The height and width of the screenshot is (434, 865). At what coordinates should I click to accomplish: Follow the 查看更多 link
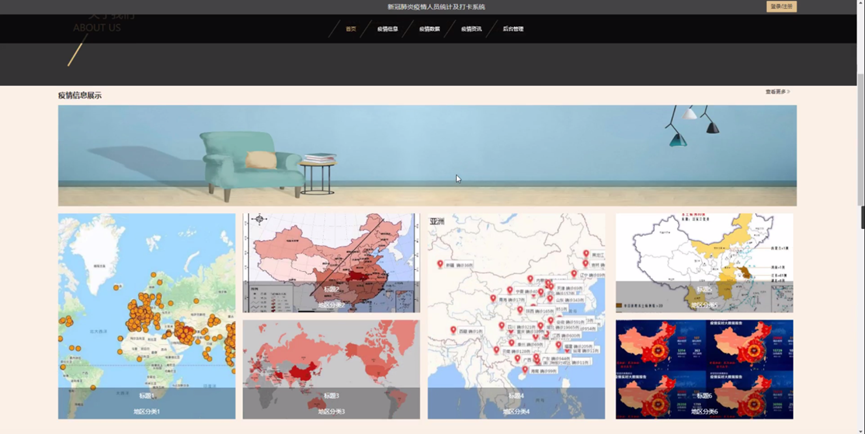[777, 92]
